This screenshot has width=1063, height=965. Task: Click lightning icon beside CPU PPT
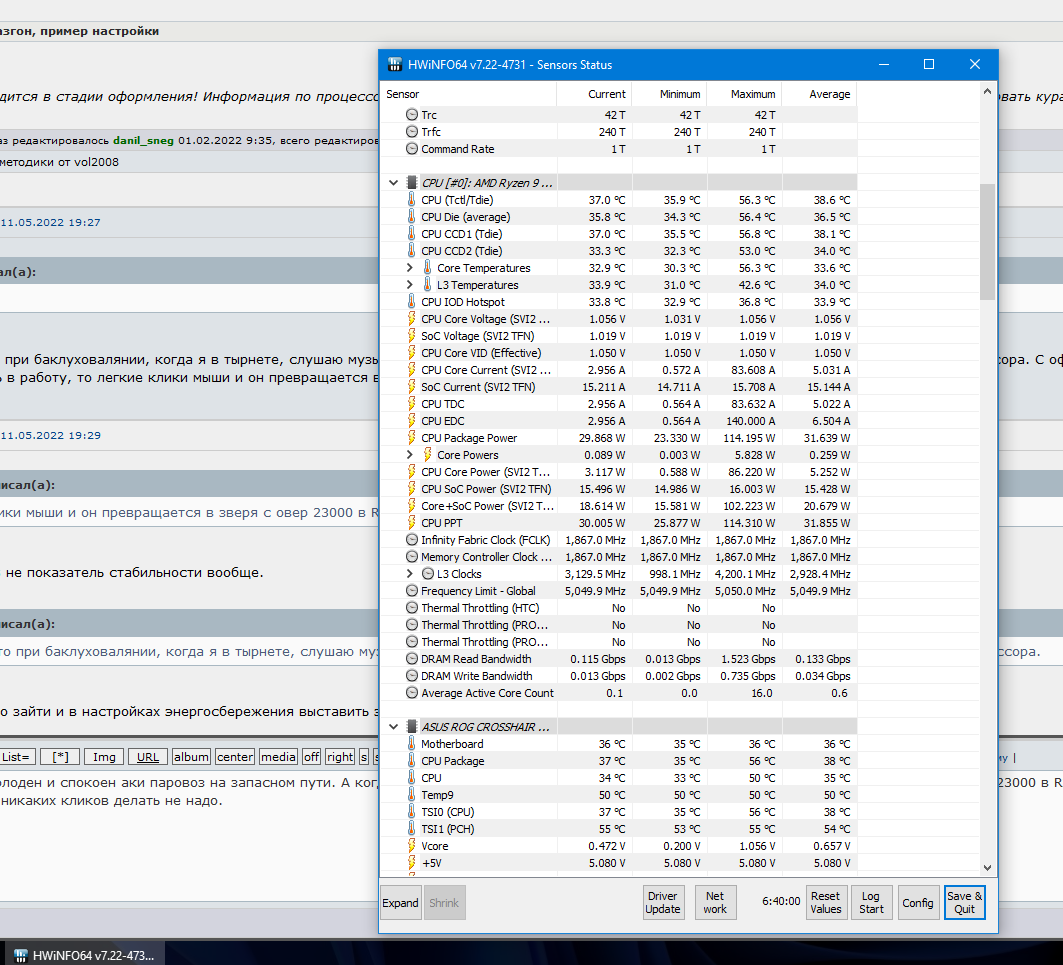pos(412,523)
